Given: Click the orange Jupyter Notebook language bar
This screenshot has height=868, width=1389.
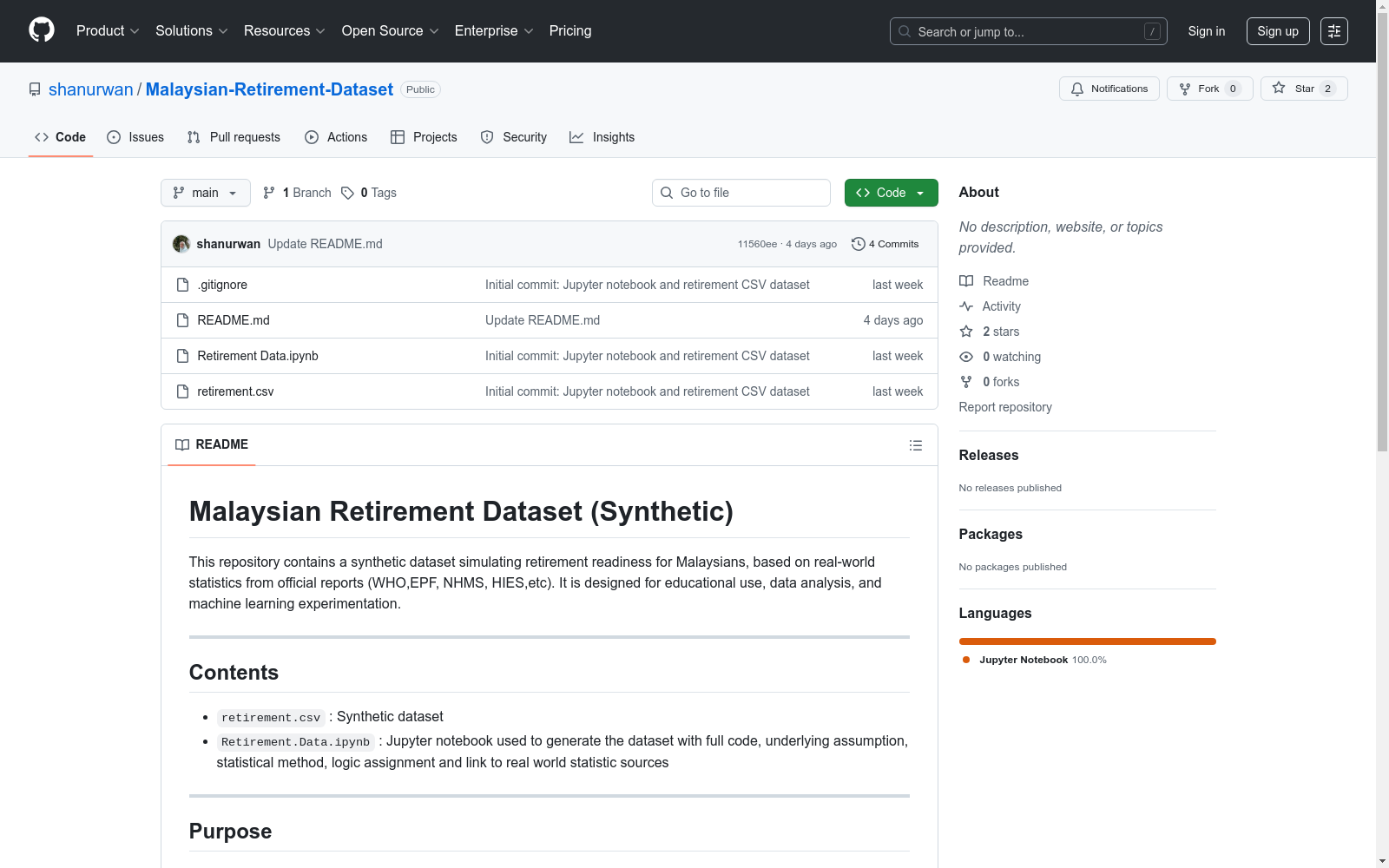Looking at the screenshot, I should point(1088,641).
